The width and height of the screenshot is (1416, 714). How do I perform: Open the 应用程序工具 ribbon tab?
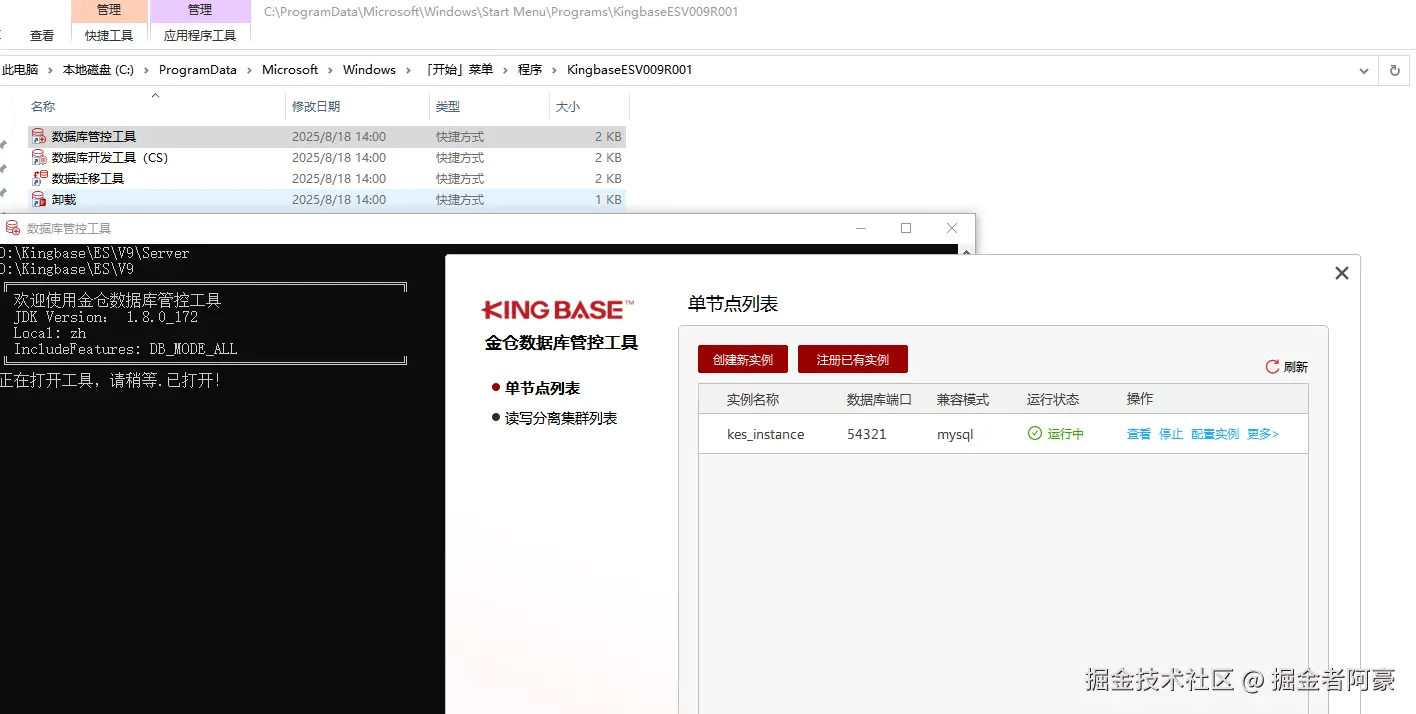200,35
